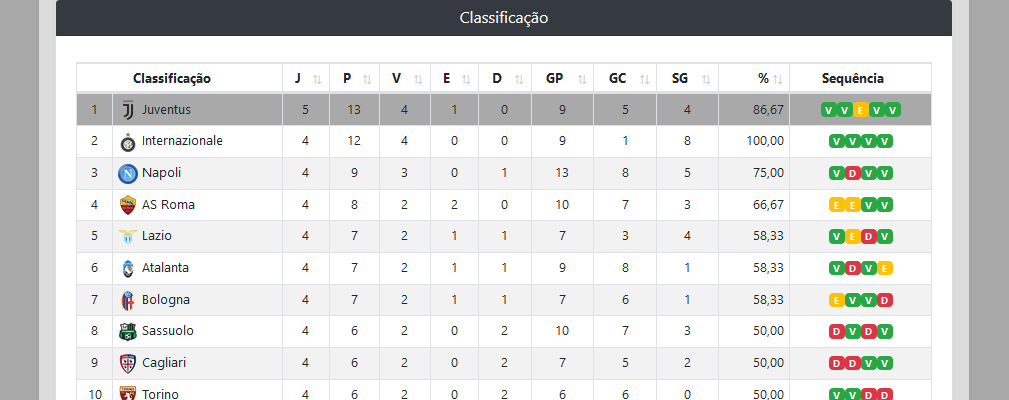Image resolution: width=1009 pixels, height=400 pixels.
Task: Click Napoli's red D loss badge
Action: tap(852, 173)
